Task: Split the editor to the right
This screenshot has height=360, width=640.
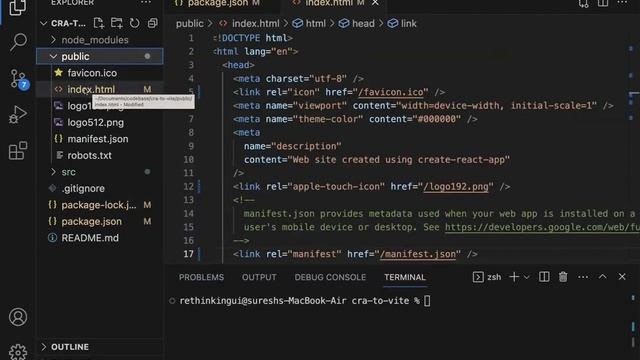Action: coord(603,3)
